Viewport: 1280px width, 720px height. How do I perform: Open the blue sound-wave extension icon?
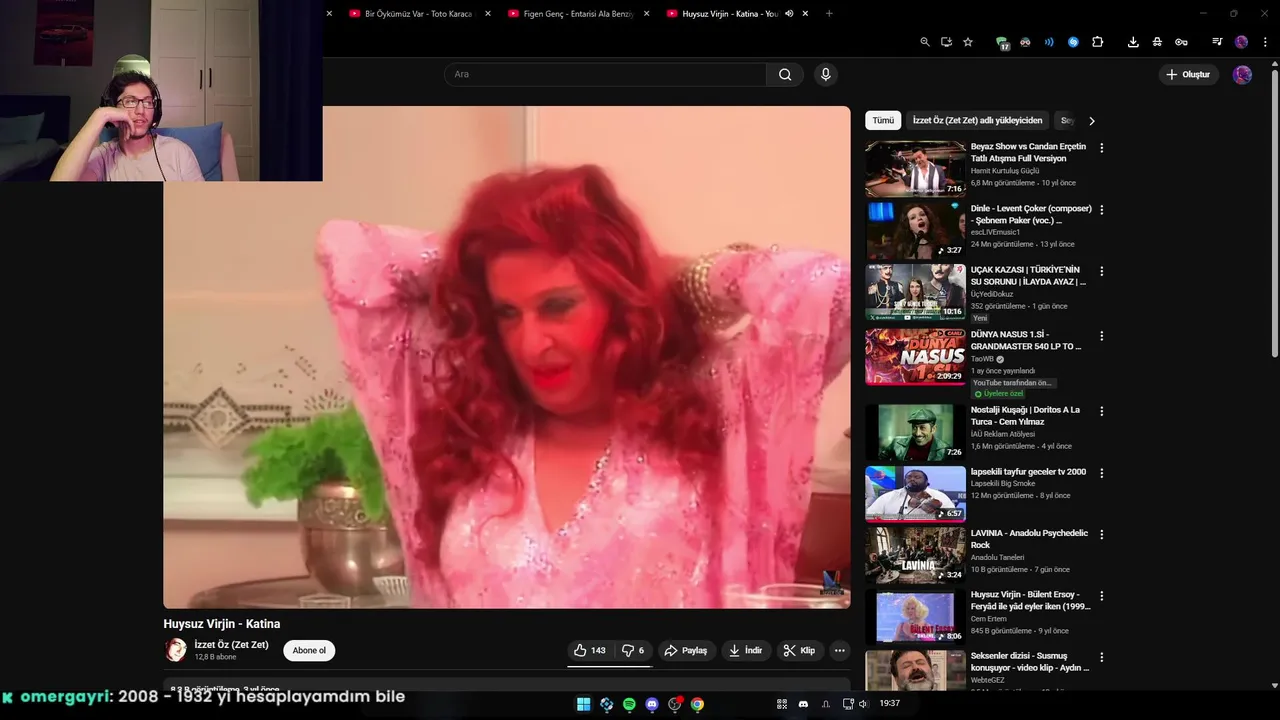(x=1049, y=42)
